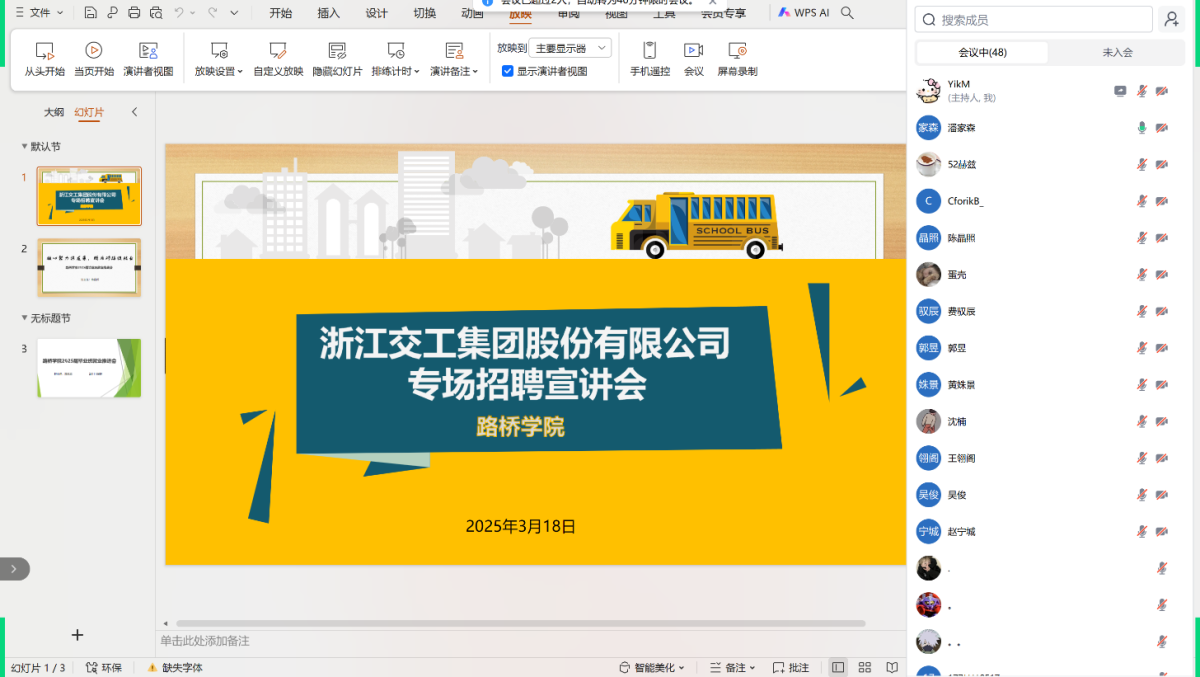Switch to the 大纲 outline tab
The width and height of the screenshot is (1200, 677).
[x=54, y=112]
